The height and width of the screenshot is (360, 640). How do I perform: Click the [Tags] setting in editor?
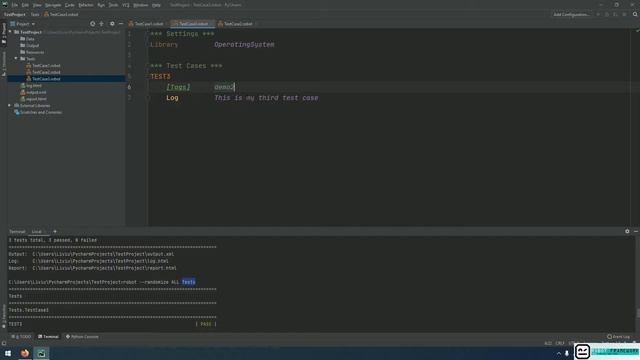point(178,87)
